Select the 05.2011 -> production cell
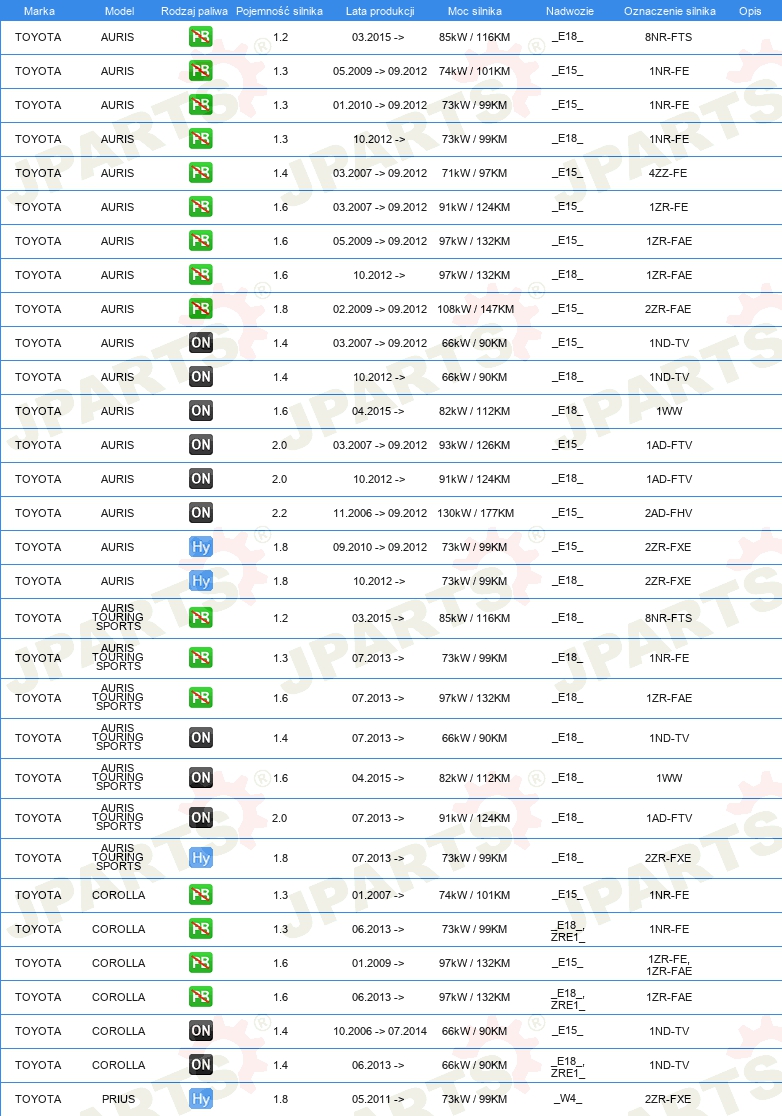The width and height of the screenshot is (782, 1116). pyautogui.click(x=378, y=1099)
